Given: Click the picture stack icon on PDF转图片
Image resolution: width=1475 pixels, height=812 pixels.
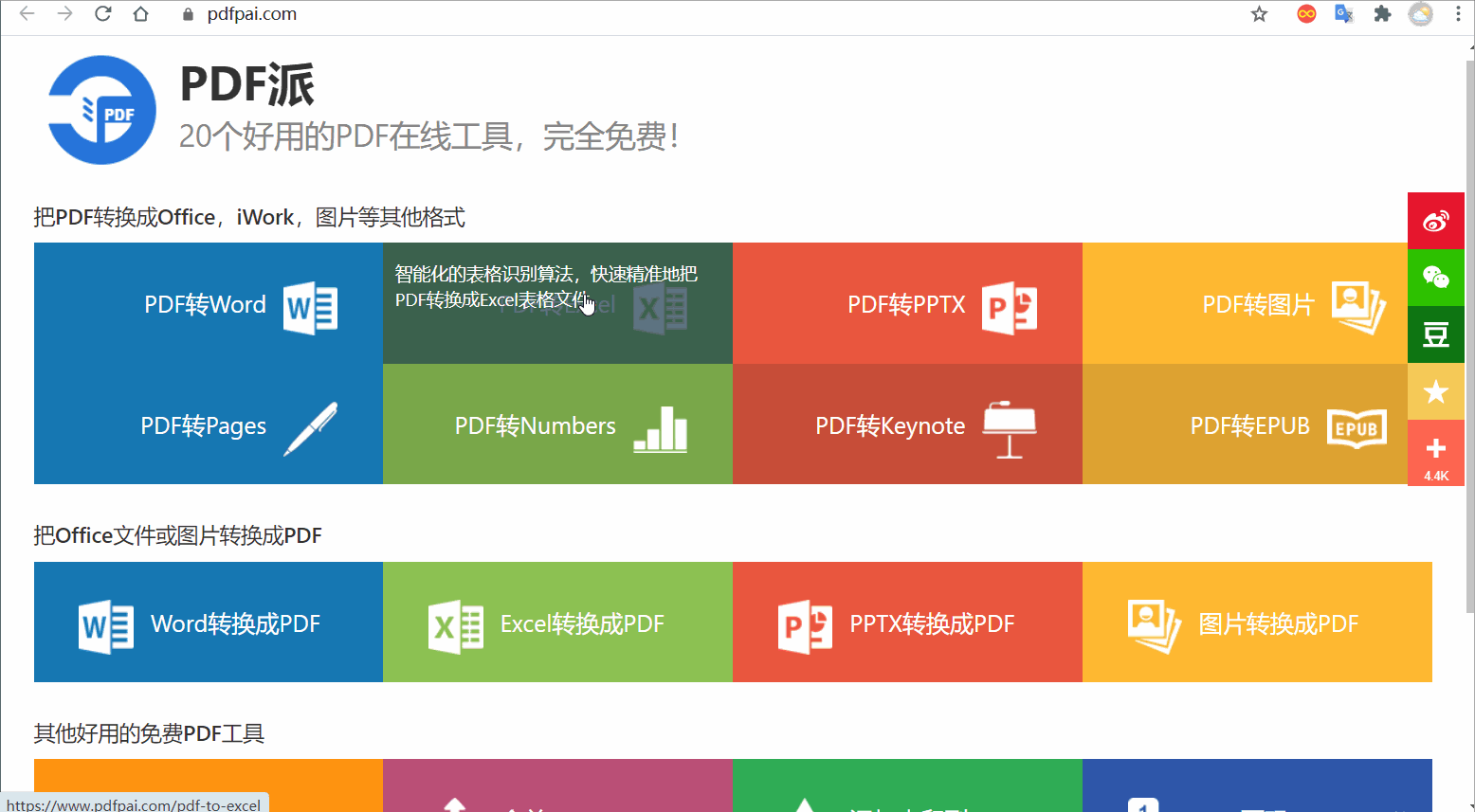Looking at the screenshot, I should tap(1359, 306).
